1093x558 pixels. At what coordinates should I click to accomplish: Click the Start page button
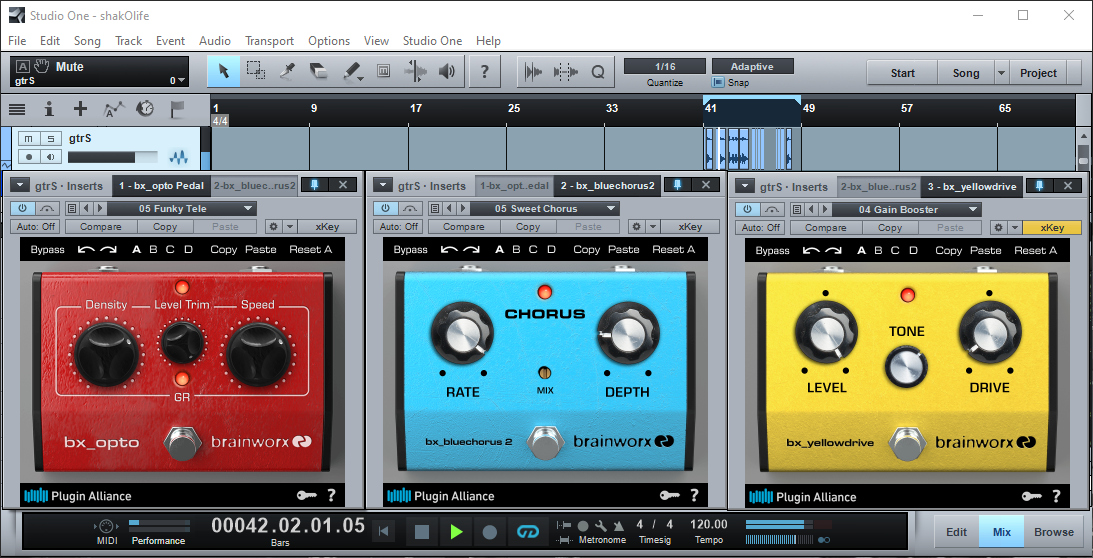pyautogui.click(x=903, y=73)
